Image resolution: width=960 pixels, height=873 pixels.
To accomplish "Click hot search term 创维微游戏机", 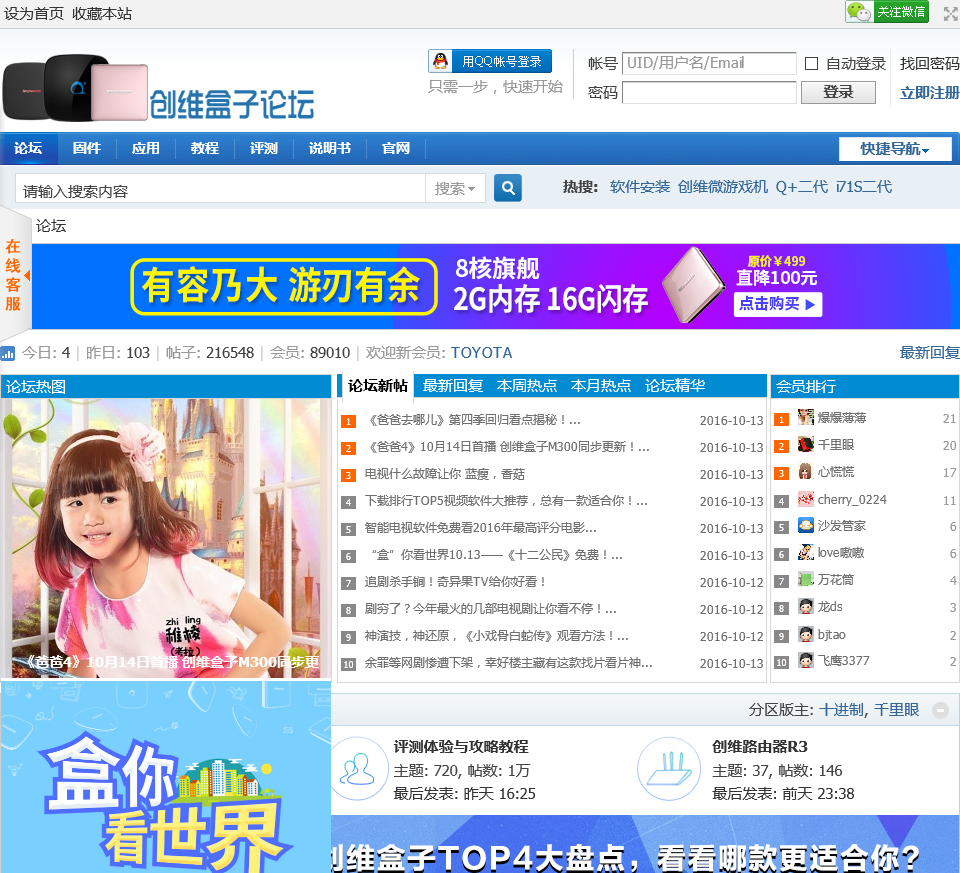I will pos(722,187).
